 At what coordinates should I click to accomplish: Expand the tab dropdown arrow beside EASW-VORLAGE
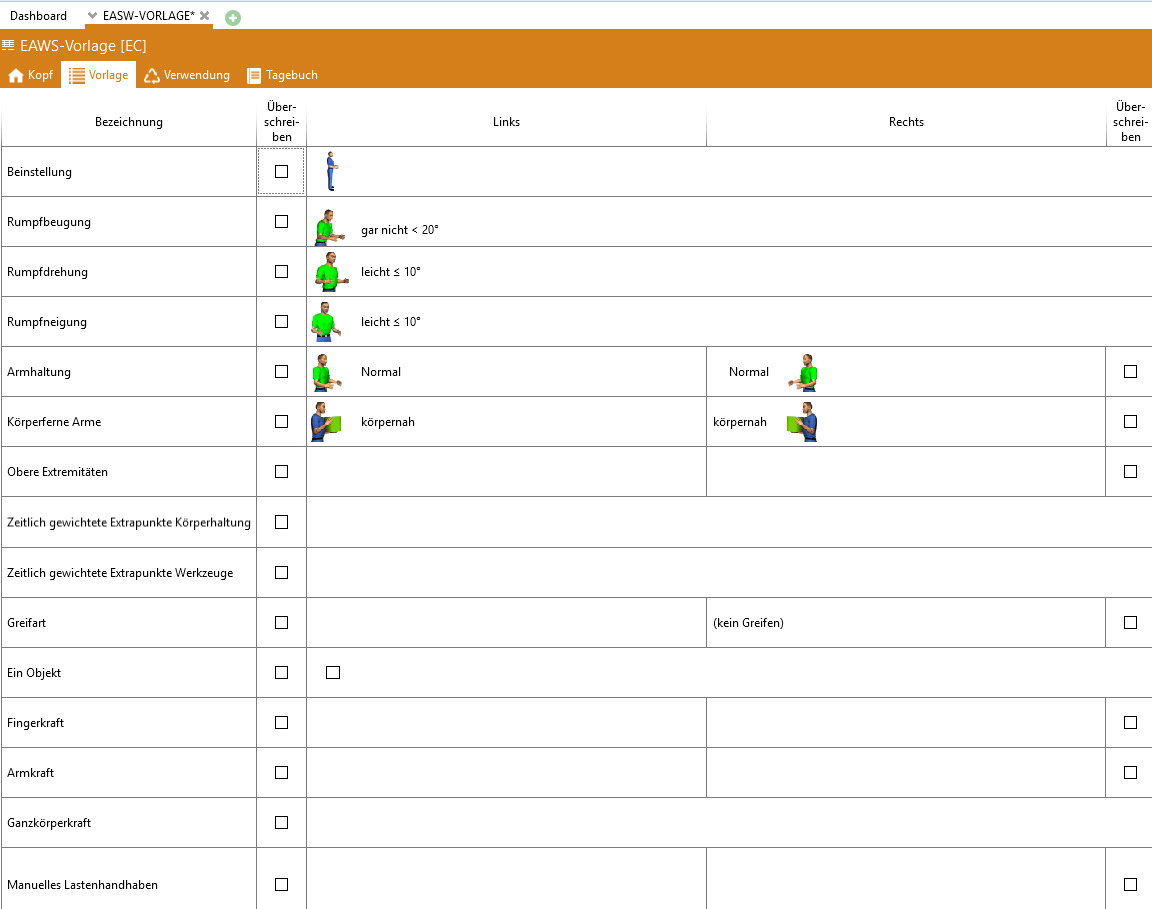click(93, 16)
